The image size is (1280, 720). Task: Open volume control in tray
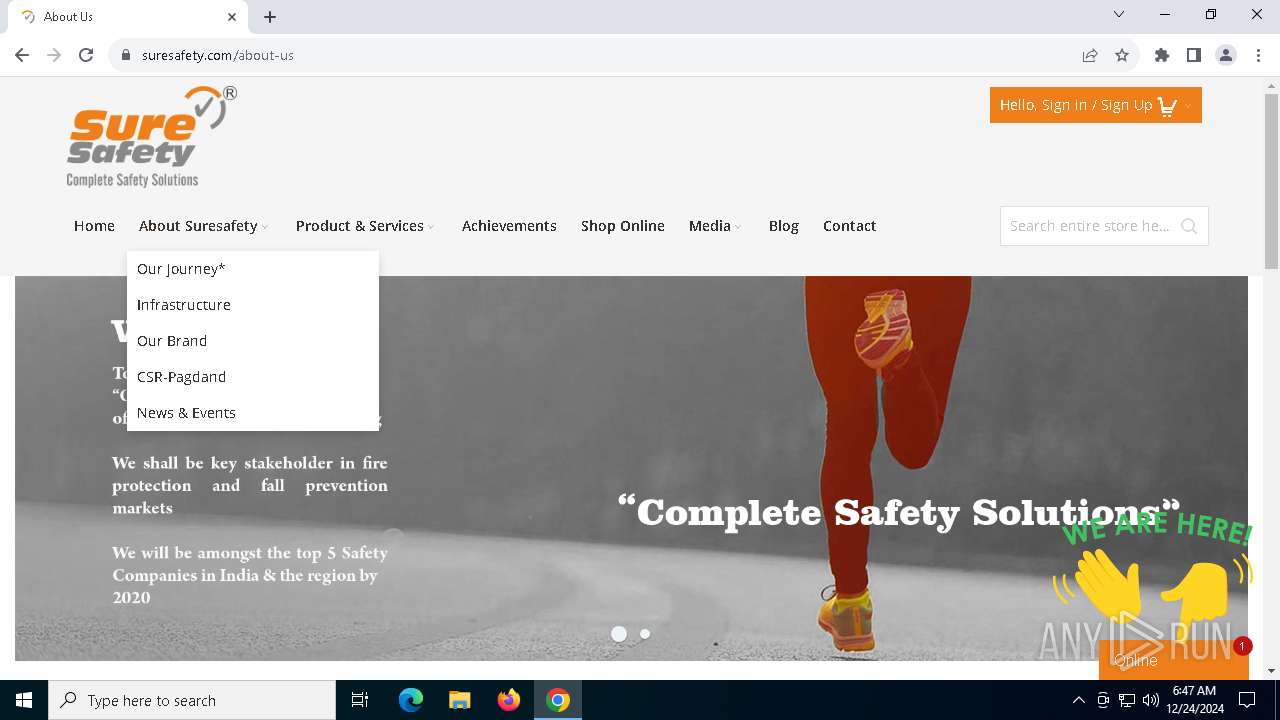pos(1151,700)
